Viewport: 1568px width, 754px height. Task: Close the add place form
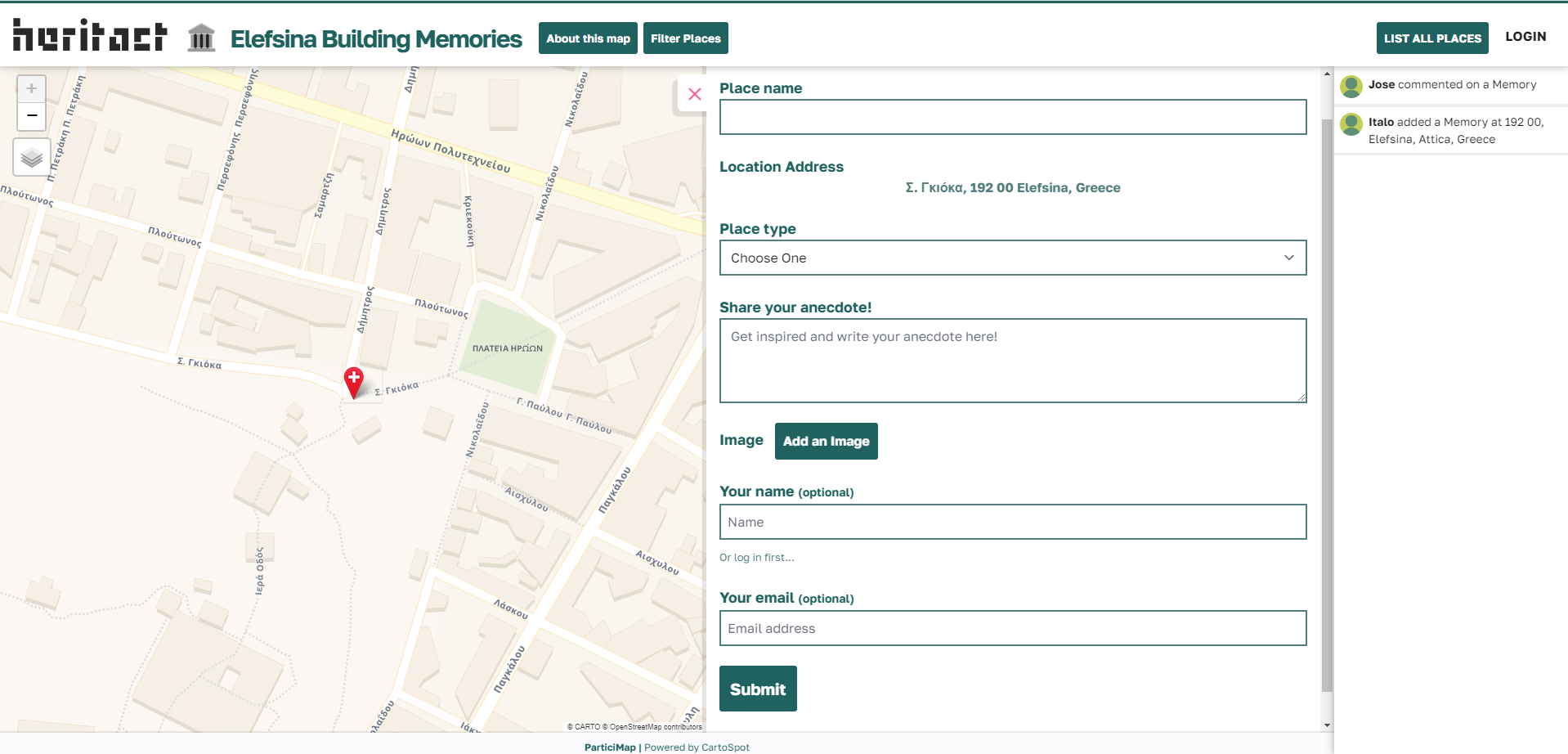(694, 94)
